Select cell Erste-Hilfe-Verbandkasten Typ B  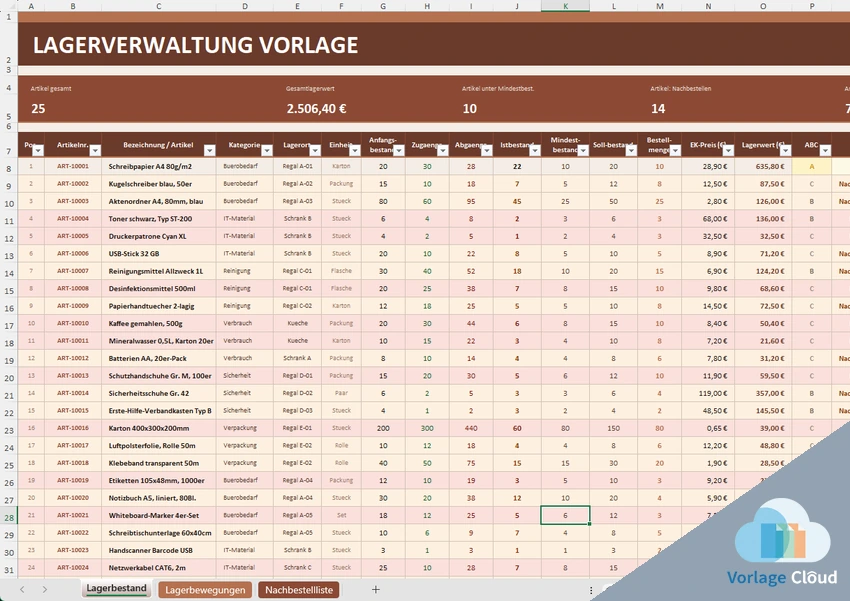[159, 411]
